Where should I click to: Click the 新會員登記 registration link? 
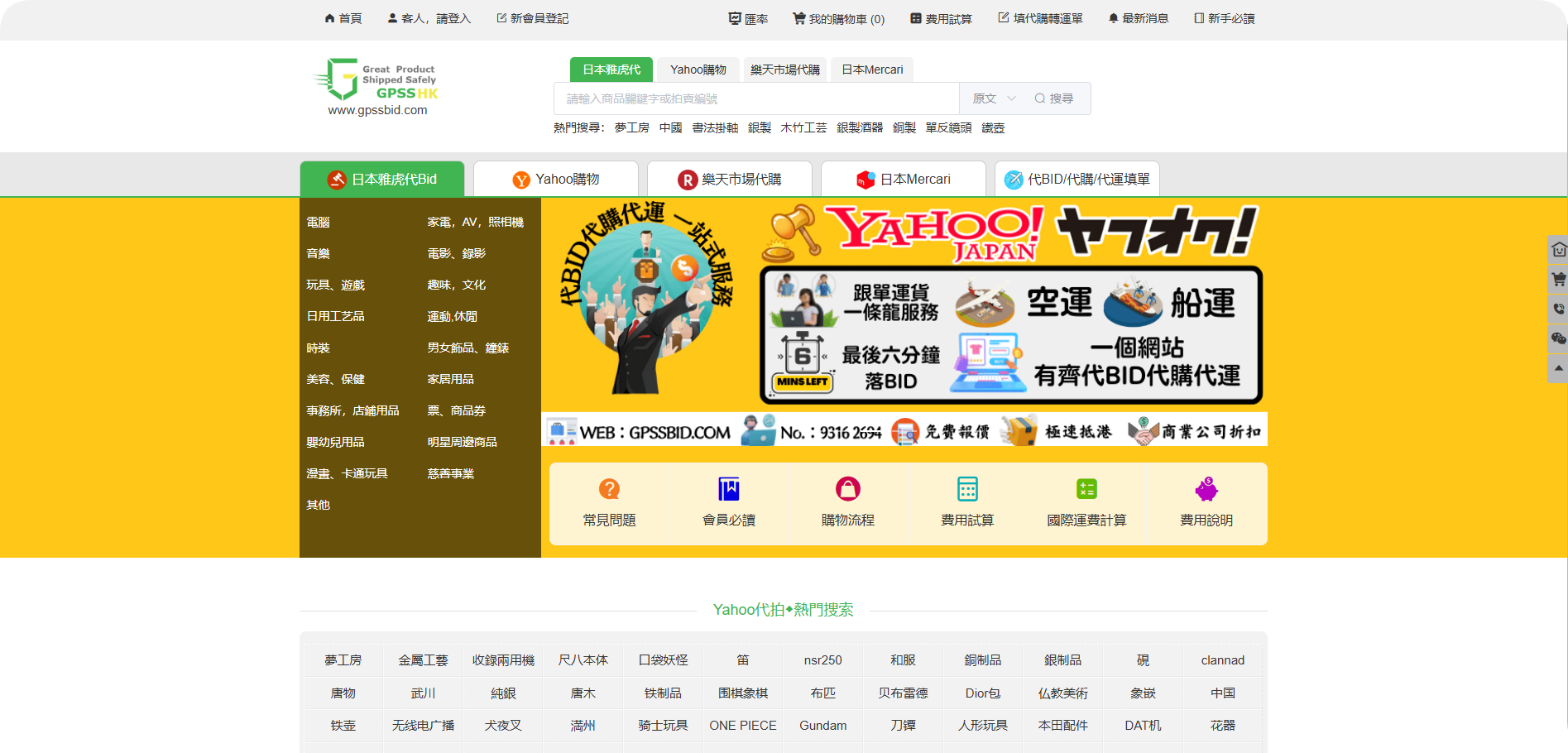(x=532, y=19)
